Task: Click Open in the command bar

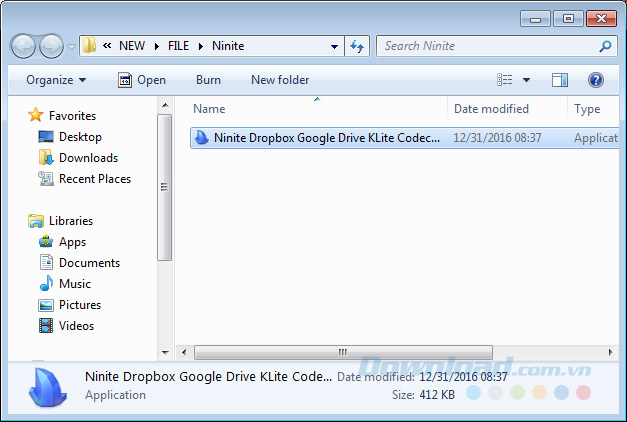Action: (142, 80)
